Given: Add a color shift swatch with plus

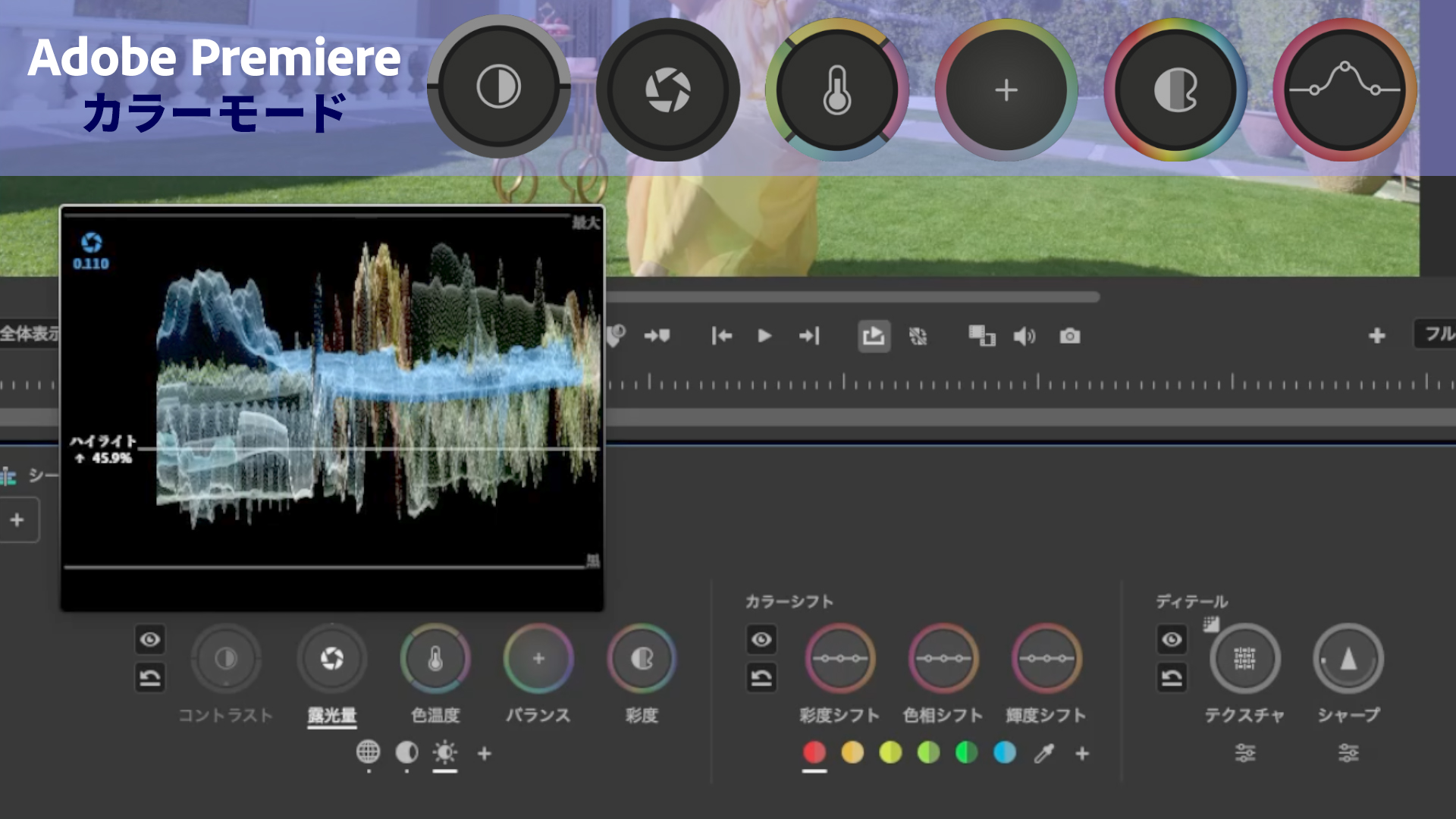Looking at the screenshot, I should click(x=1082, y=753).
